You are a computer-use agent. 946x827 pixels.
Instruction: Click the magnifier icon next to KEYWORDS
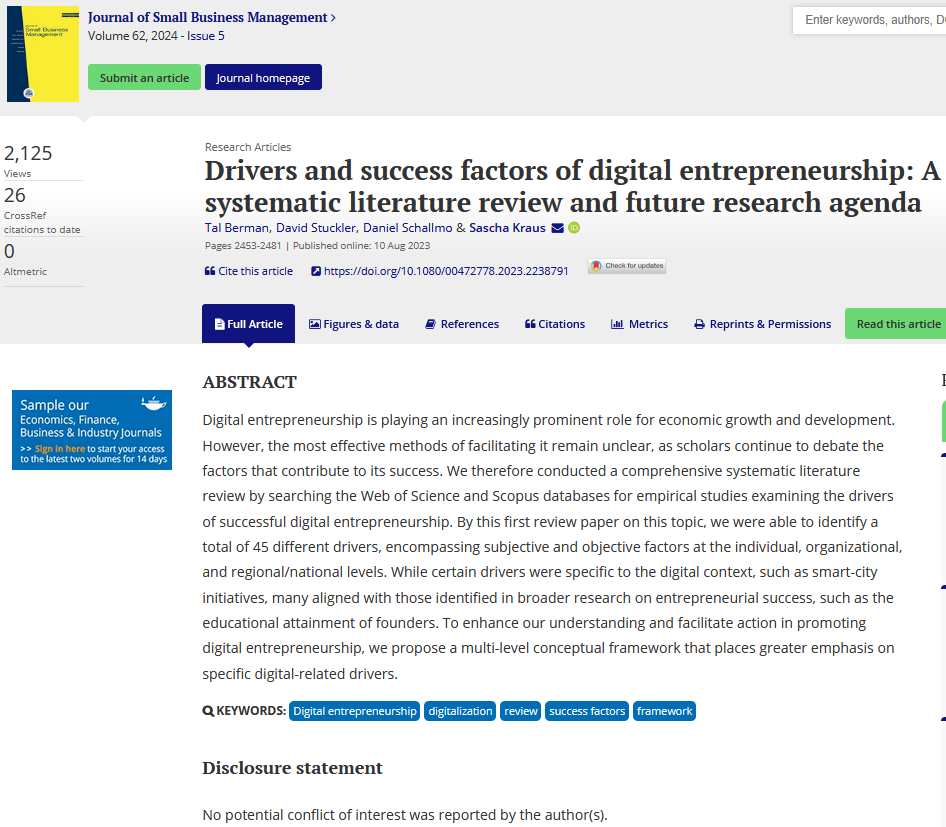(208, 711)
